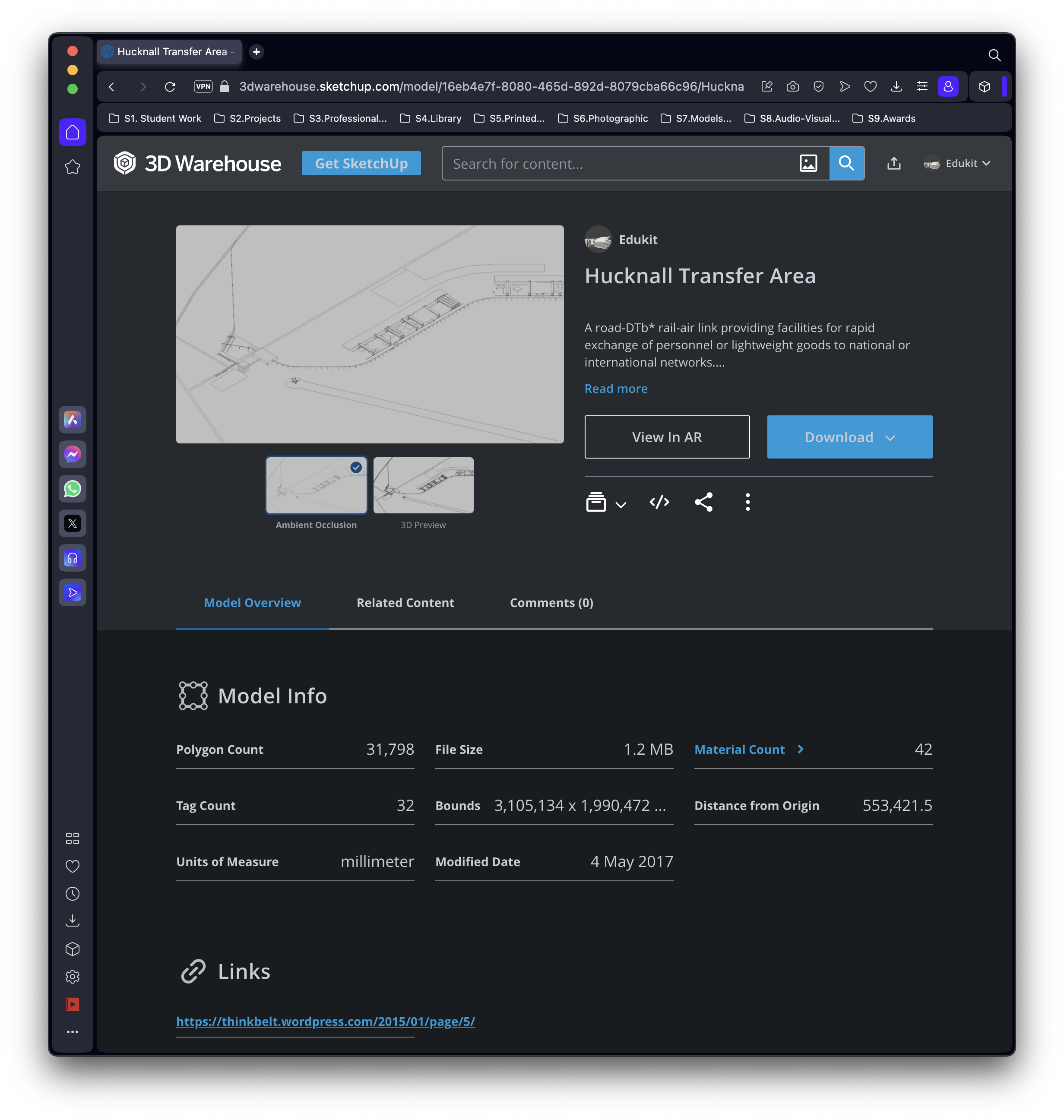Open the Aria AI sidebar icon
The width and height of the screenshot is (1064, 1120).
pyautogui.click(x=73, y=420)
